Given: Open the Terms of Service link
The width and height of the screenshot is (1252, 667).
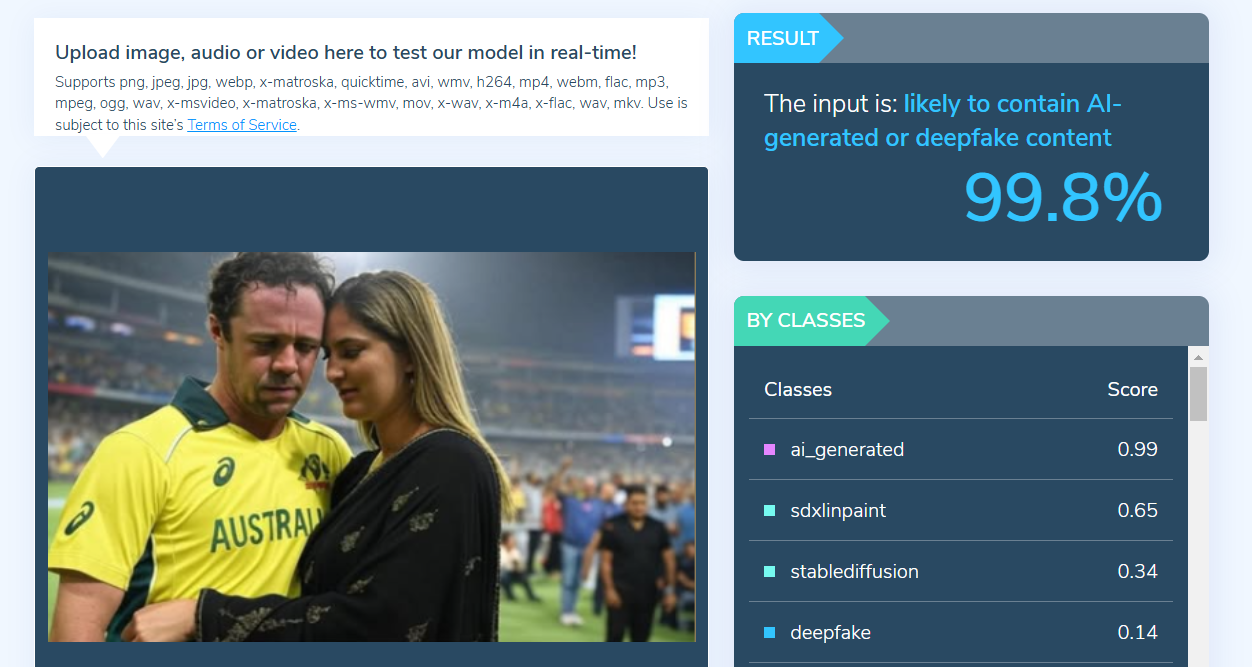Looking at the screenshot, I should pyautogui.click(x=242, y=125).
